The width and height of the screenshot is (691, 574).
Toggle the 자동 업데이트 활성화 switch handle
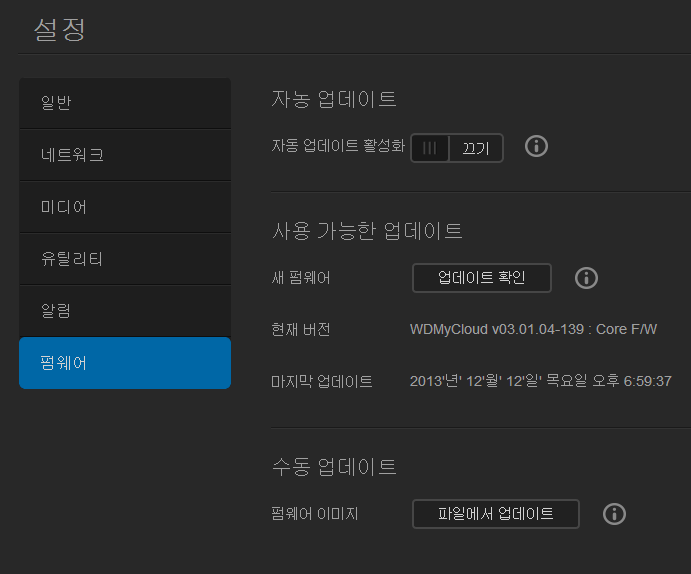pos(430,148)
